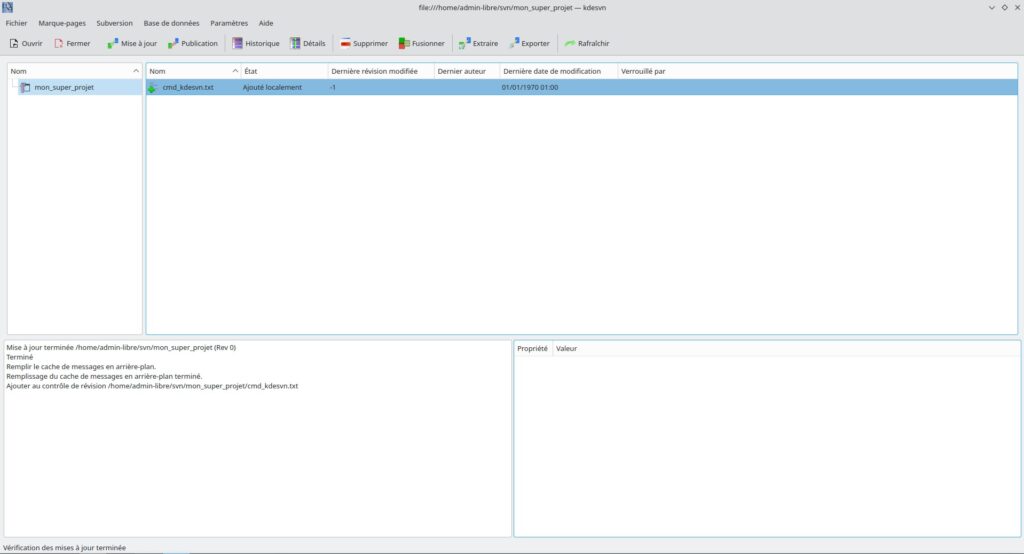Open the Aide menu
Image resolution: width=1024 pixels, height=554 pixels.
[x=266, y=23]
